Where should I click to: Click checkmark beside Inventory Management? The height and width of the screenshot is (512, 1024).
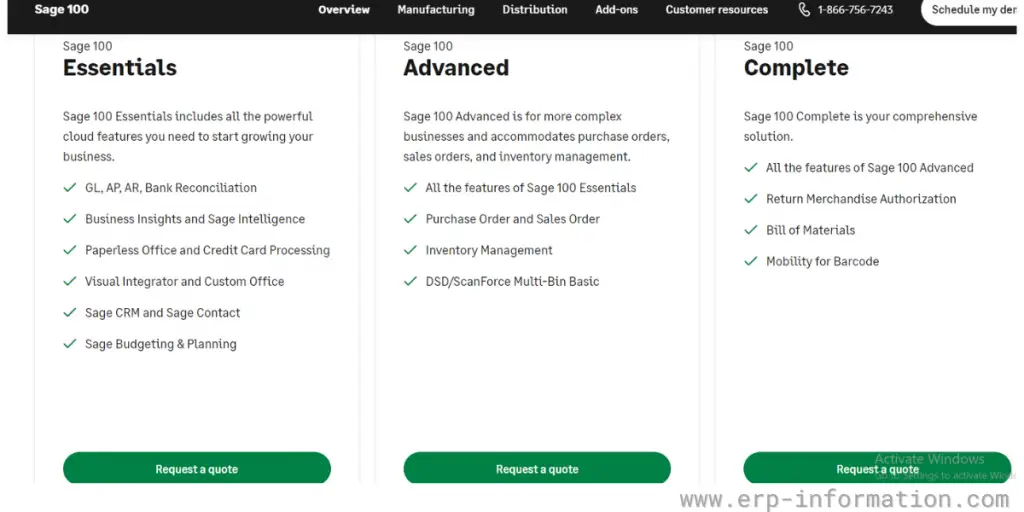pos(410,250)
